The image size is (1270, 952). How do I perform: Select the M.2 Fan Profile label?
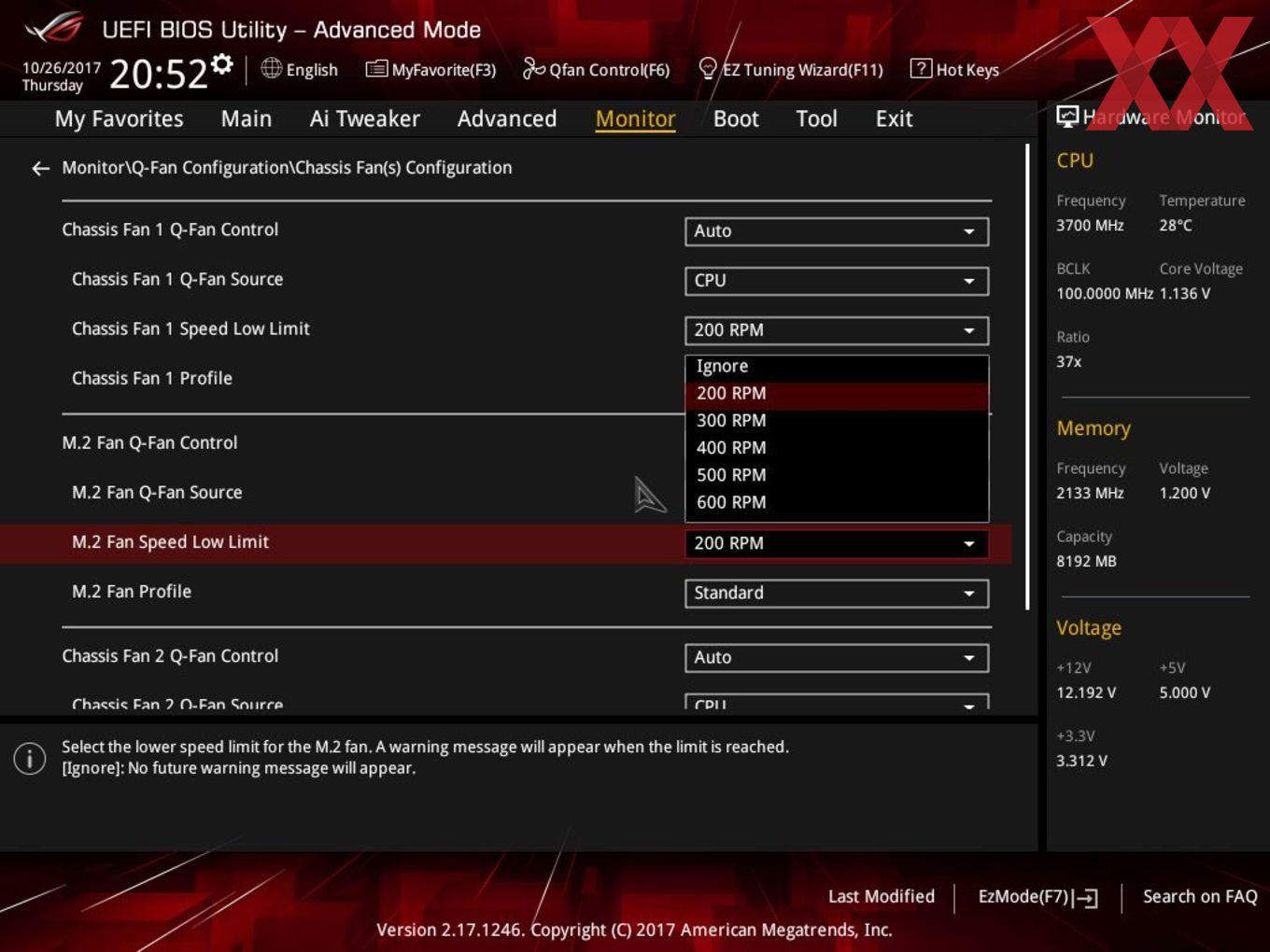(x=132, y=592)
